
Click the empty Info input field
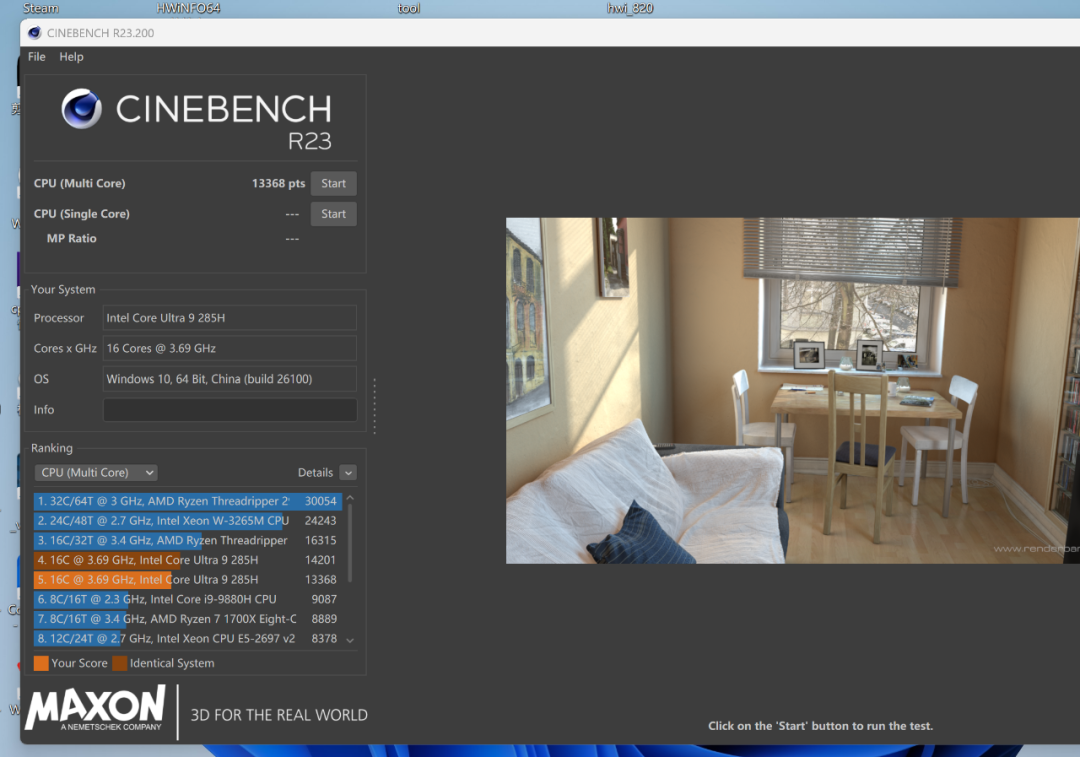[229, 409]
